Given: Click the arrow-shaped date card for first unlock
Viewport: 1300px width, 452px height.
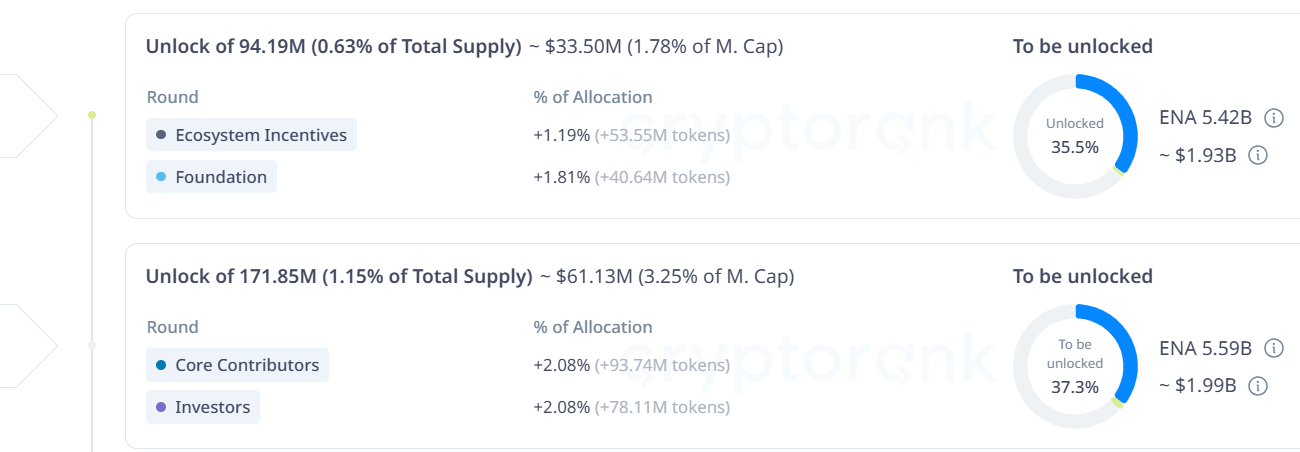Looking at the screenshot, I should pos(25,115).
